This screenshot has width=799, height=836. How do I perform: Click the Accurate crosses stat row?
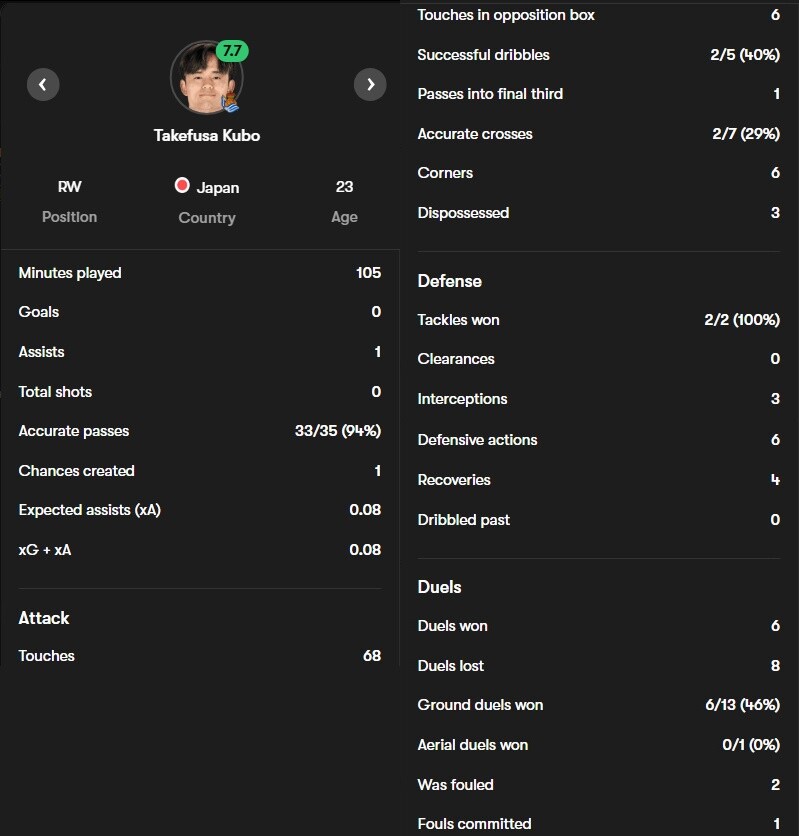[x=599, y=134]
